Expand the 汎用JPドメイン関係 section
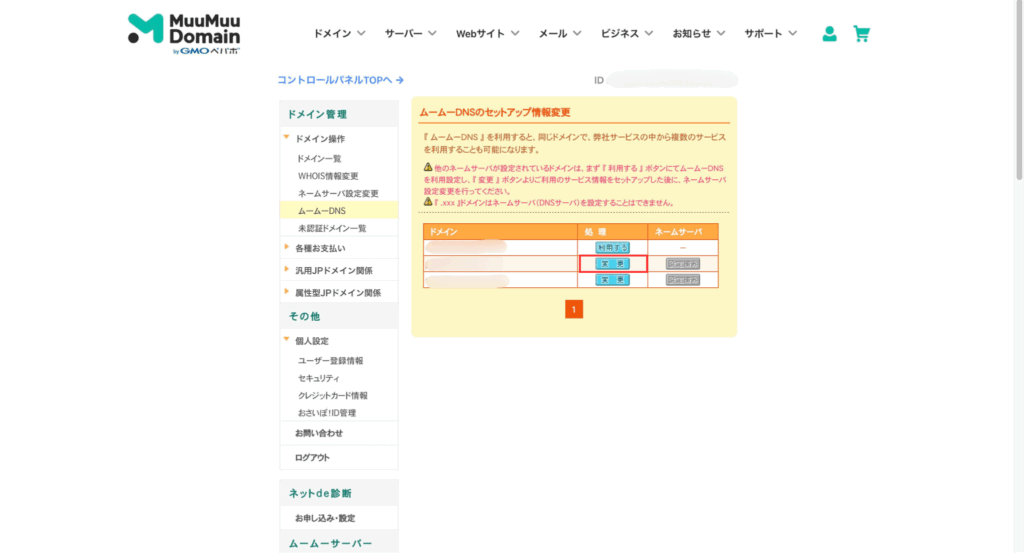The image size is (1024, 556). [333, 270]
